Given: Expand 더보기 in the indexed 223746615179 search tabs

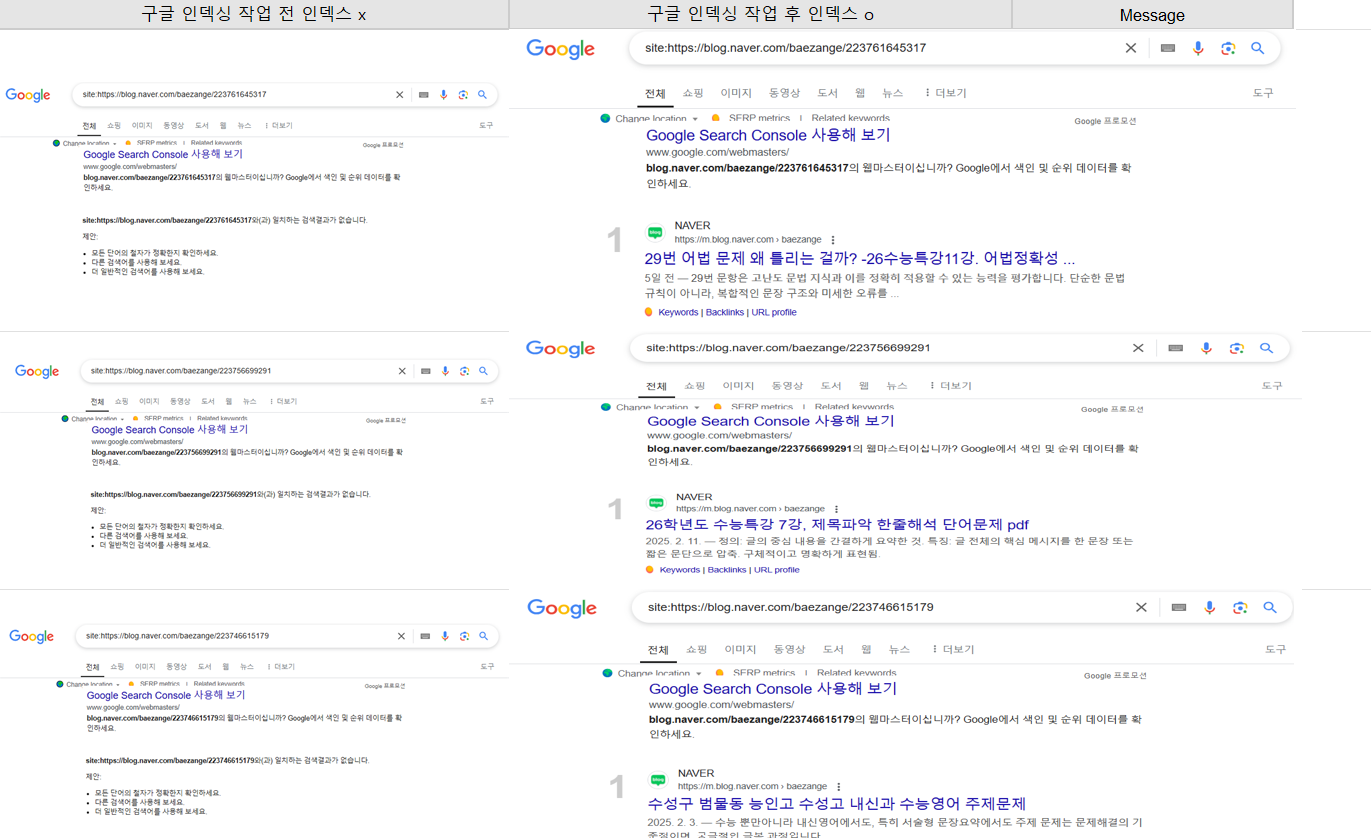Looking at the screenshot, I should [952, 649].
